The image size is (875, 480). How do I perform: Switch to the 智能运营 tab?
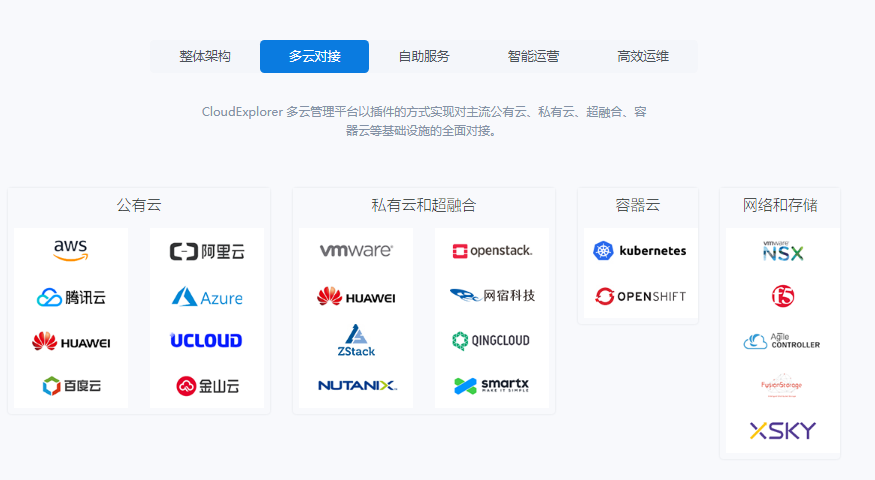pos(533,56)
